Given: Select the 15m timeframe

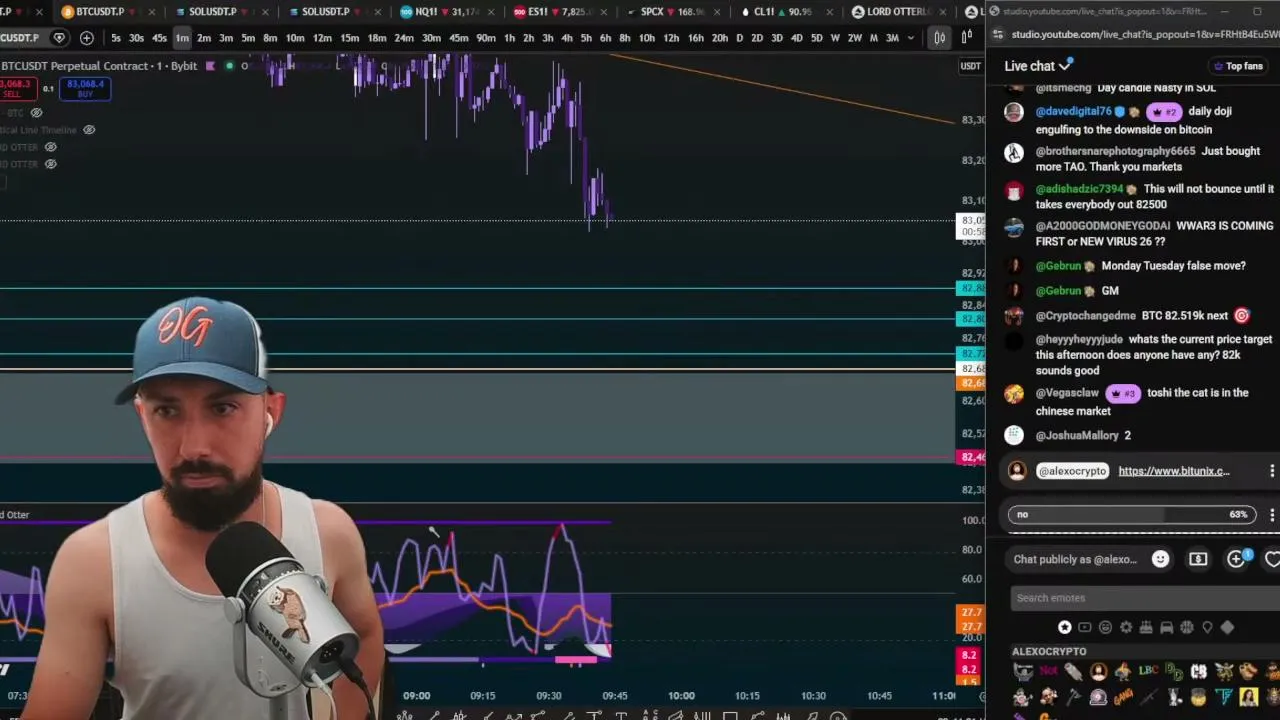Looking at the screenshot, I should (x=349, y=38).
